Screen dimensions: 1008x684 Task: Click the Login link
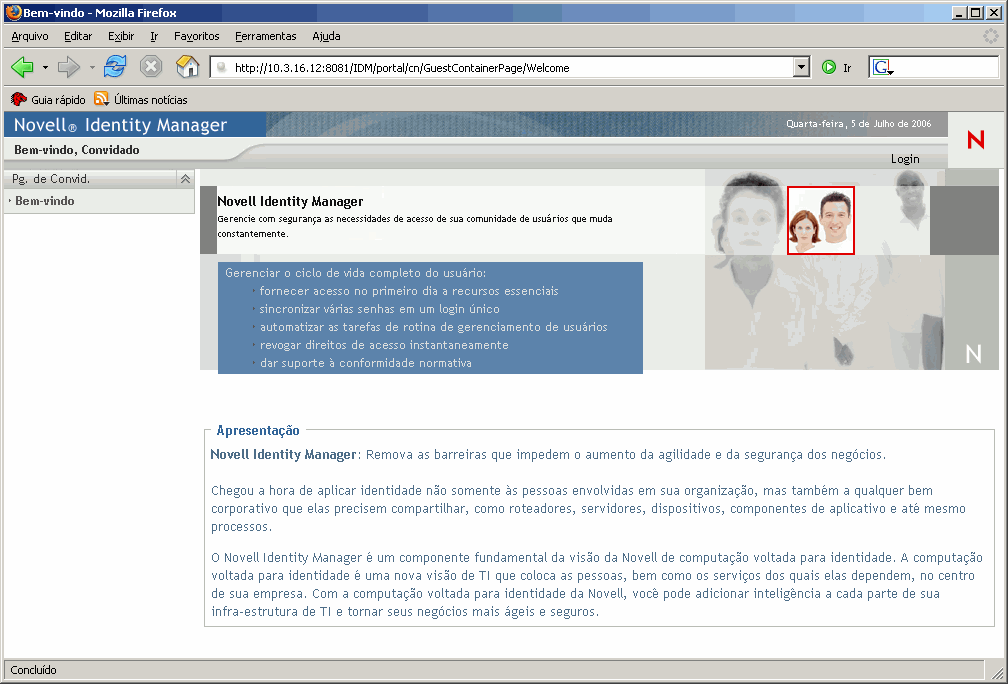905,159
